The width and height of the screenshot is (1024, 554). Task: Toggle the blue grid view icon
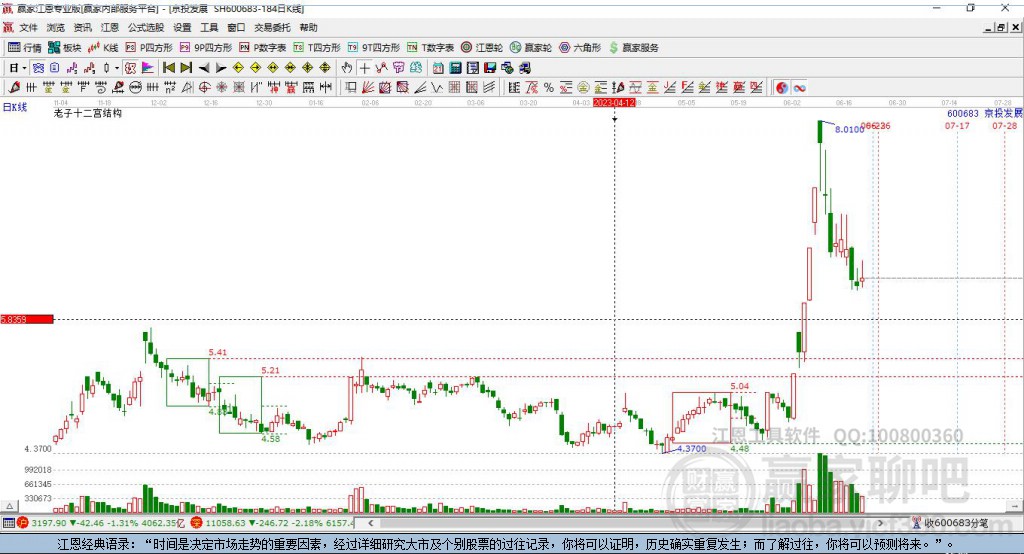(x=39, y=68)
